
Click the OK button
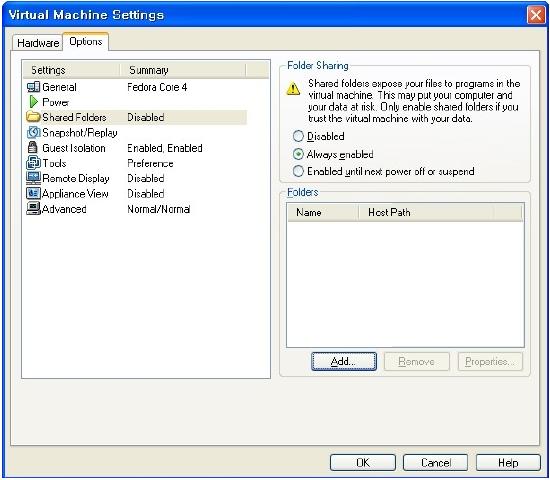363,462
